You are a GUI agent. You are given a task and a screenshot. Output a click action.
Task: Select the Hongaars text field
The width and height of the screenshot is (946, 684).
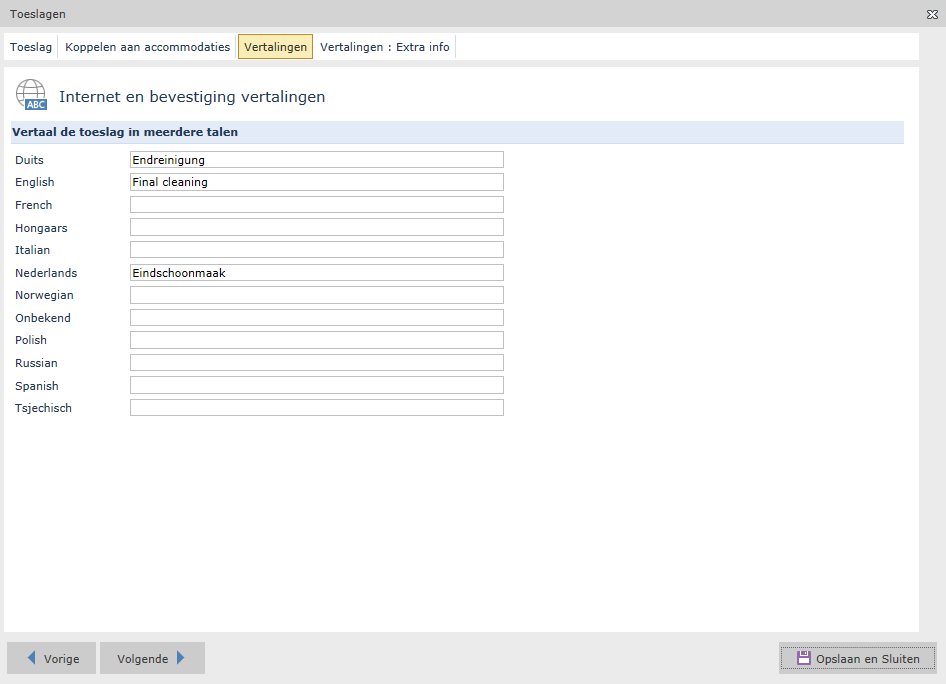click(316, 227)
